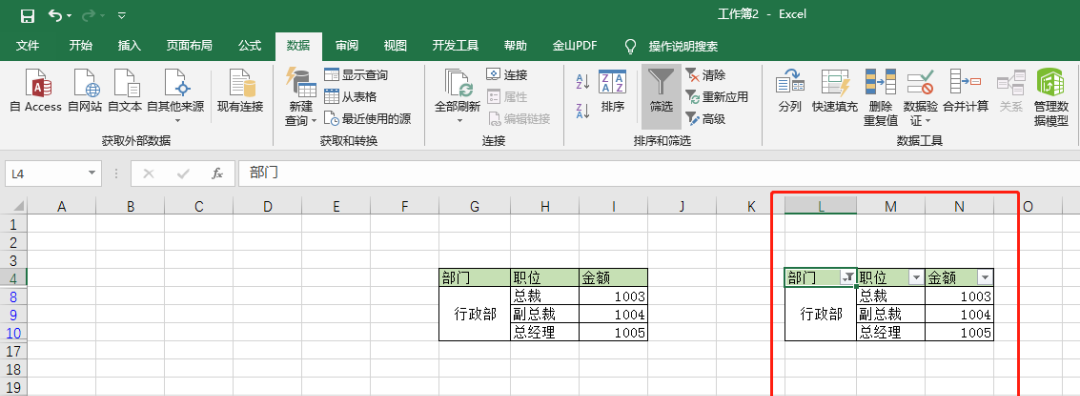The image size is (1080, 396).
Task: Open the undo history dropdown arrow
Action: (70, 15)
